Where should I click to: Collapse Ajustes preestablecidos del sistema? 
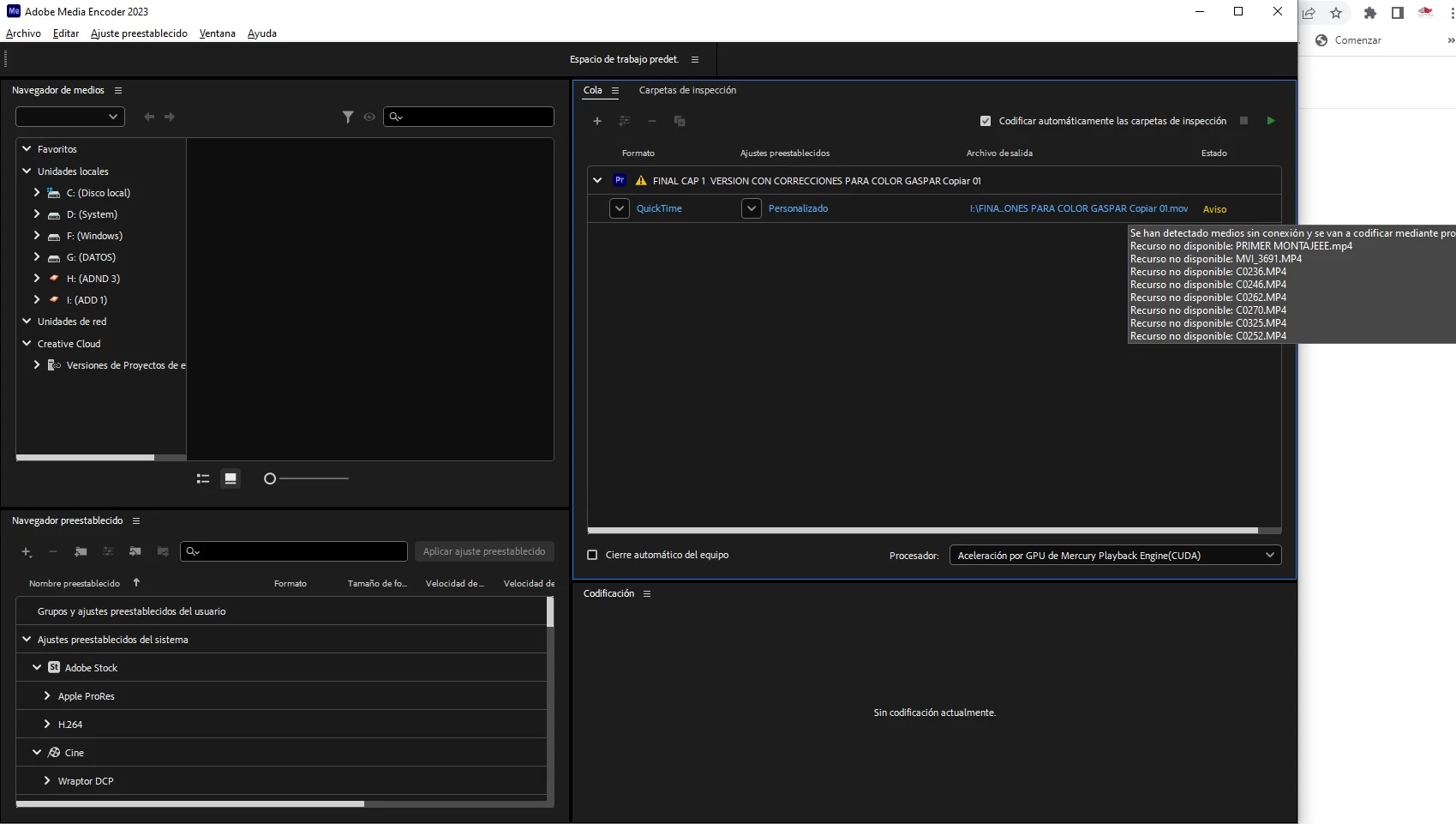[x=27, y=640]
